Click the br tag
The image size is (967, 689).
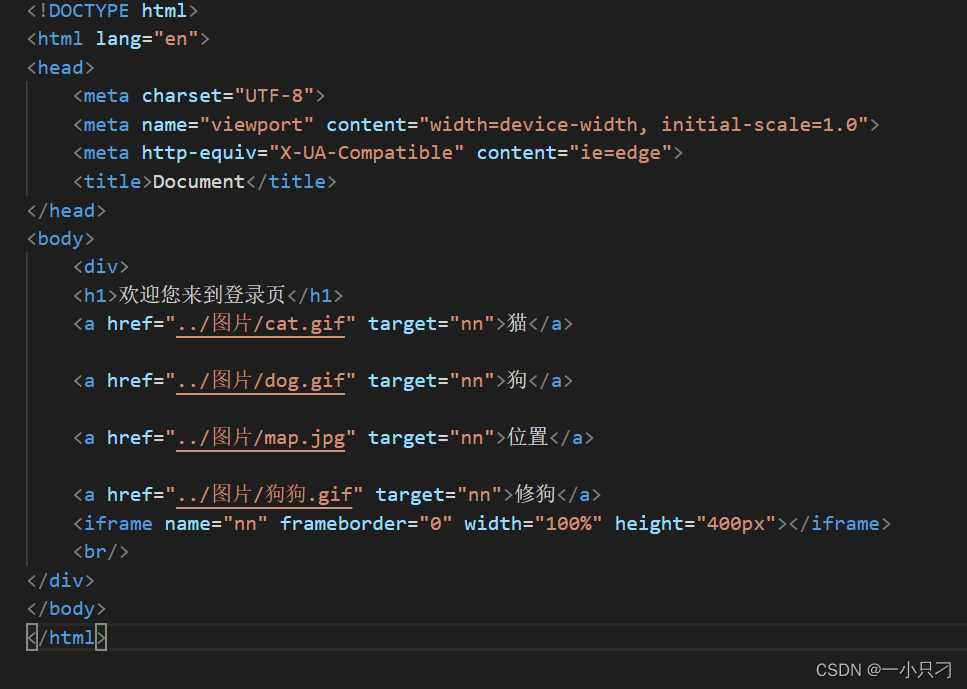pyautogui.click(x=101, y=551)
